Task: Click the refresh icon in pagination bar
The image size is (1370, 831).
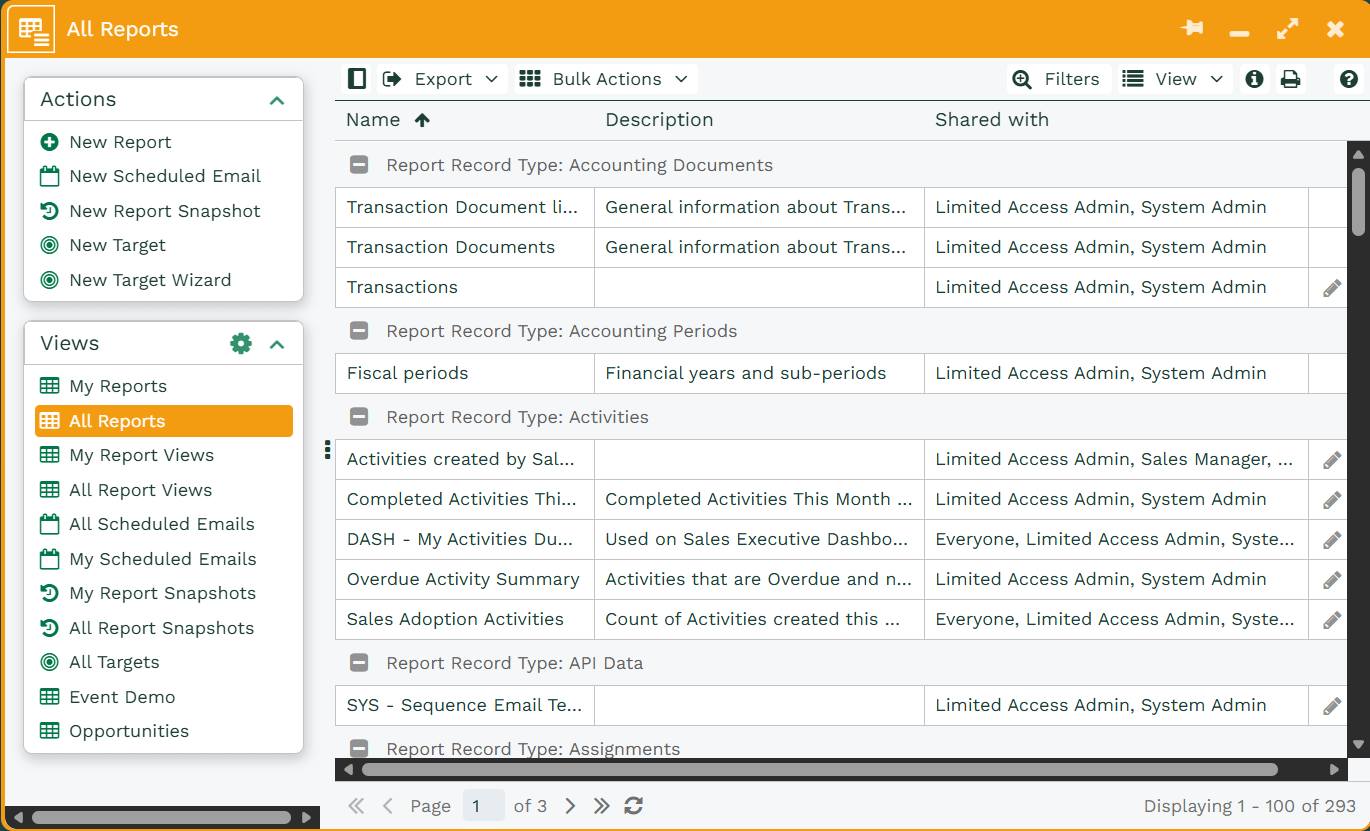Action: [633, 806]
